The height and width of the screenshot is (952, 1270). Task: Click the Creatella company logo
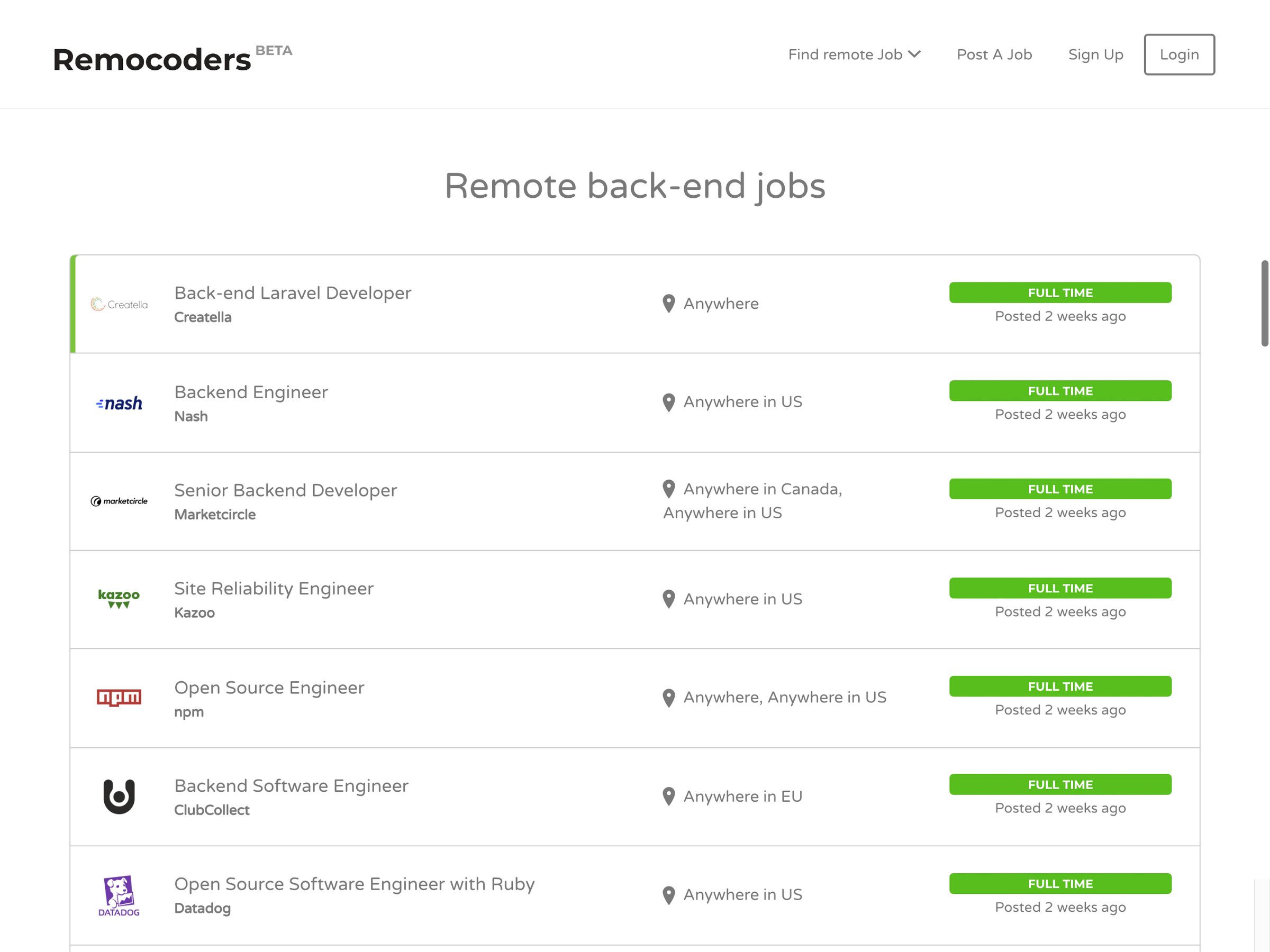[119, 304]
